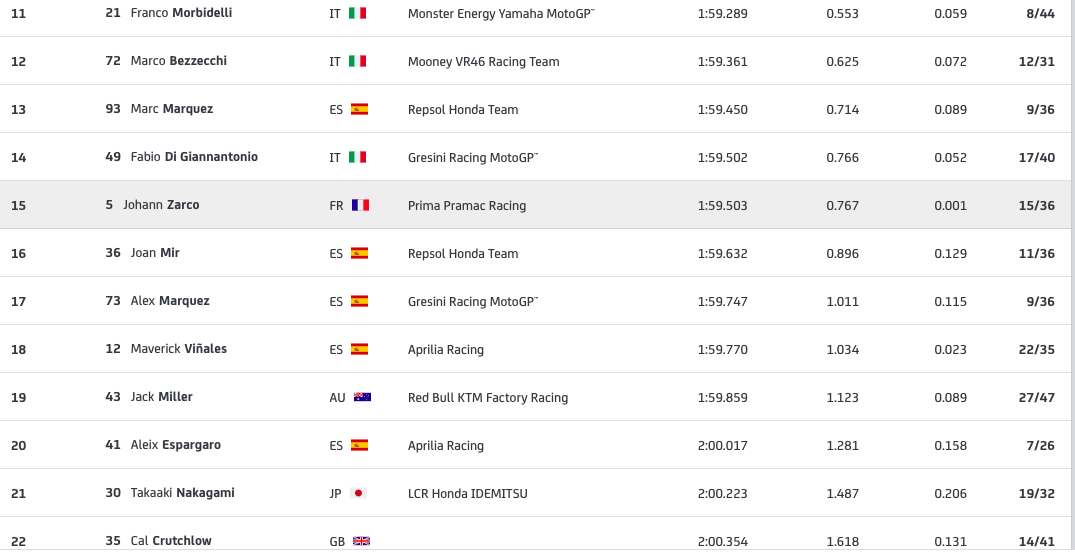Click the Spanish flag in Marc Marquez row
Viewport: 1075px width, 552px height.
(x=359, y=109)
